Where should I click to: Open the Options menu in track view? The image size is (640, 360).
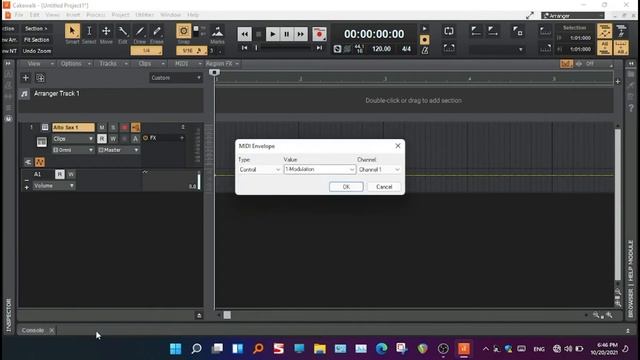click(74, 64)
